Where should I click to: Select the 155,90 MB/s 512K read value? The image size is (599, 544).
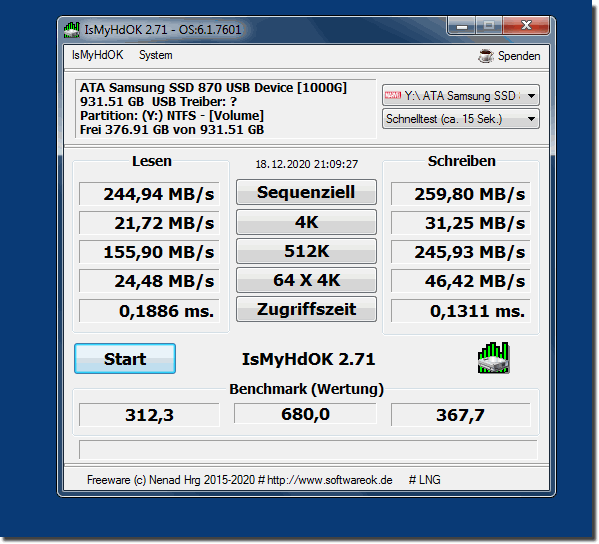149,252
